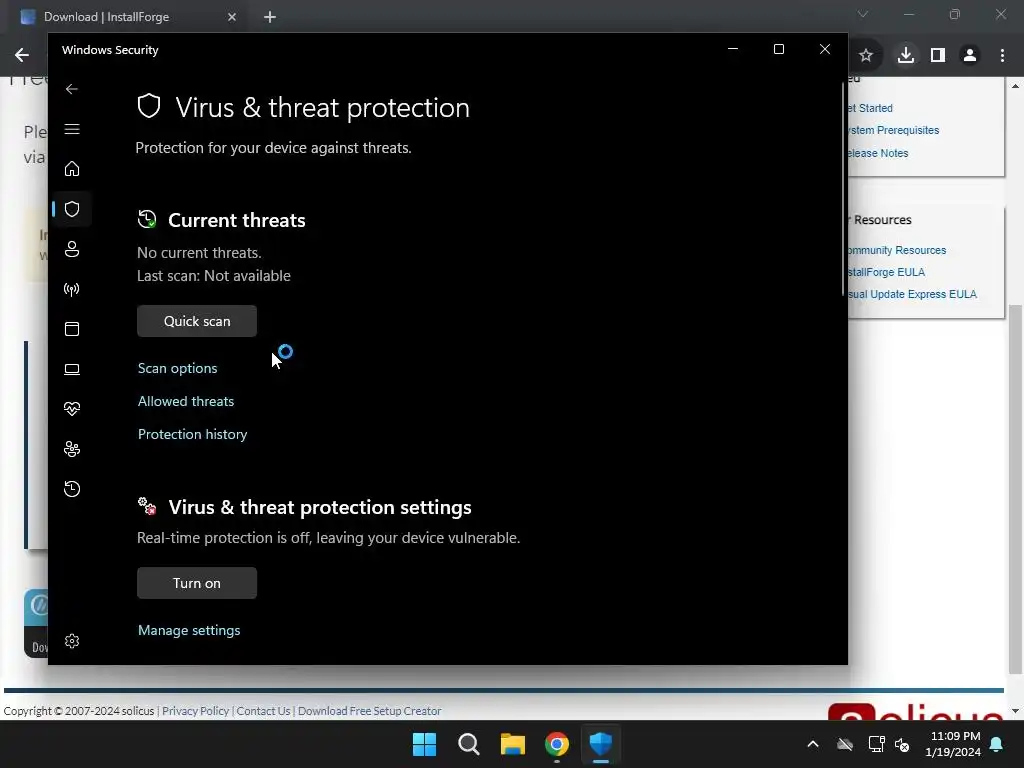
Task: Open File Explorer from taskbar
Action: pyautogui.click(x=513, y=744)
